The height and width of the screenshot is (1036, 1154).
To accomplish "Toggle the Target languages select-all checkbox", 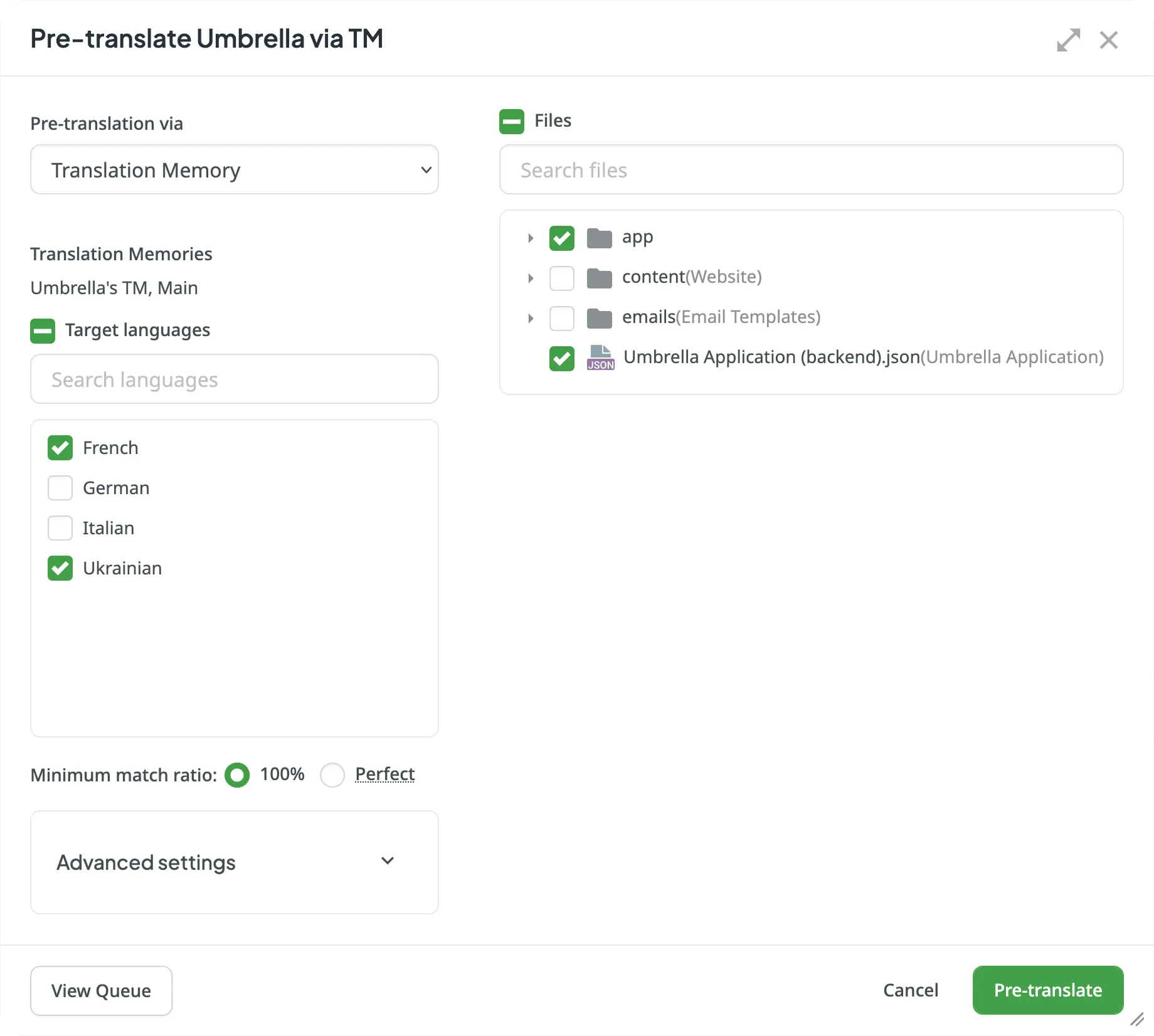I will pos(43,330).
